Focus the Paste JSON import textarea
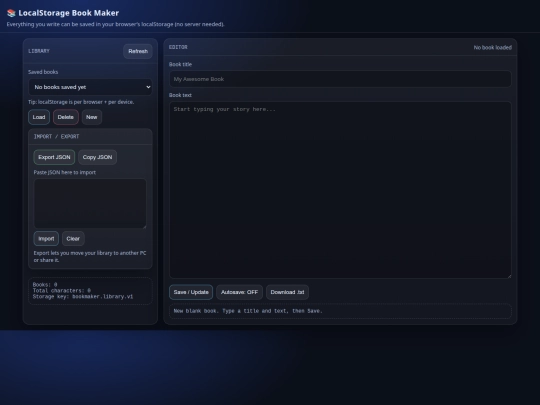 coord(90,204)
